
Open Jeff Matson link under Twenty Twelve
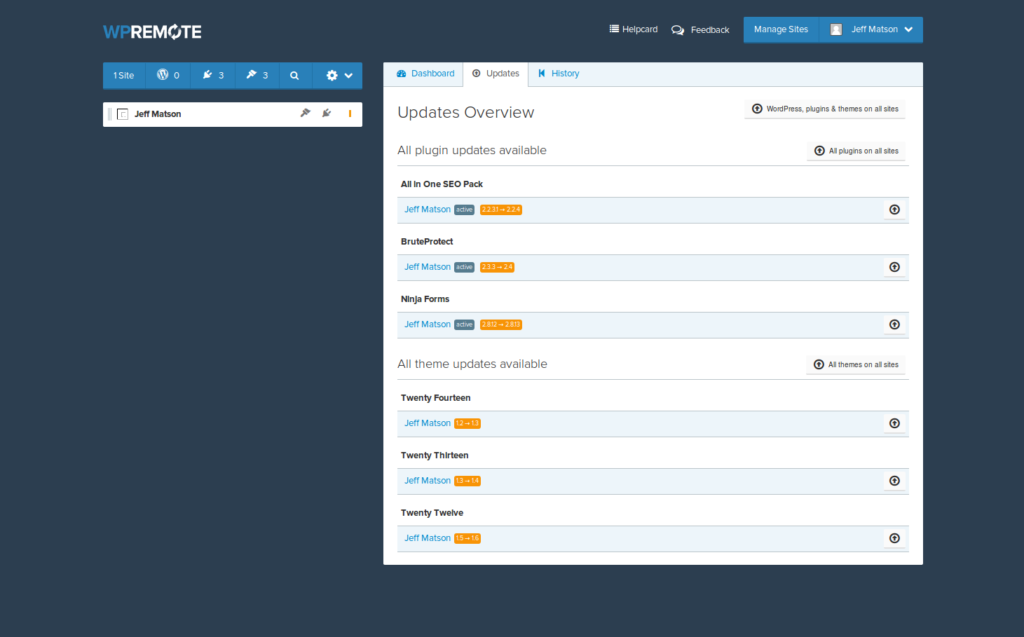click(x=427, y=538)
